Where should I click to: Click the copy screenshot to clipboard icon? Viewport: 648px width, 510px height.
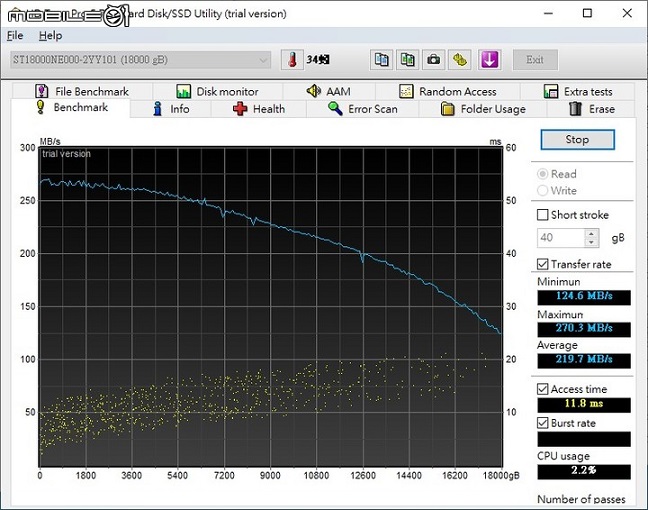[x=407, y=60]
